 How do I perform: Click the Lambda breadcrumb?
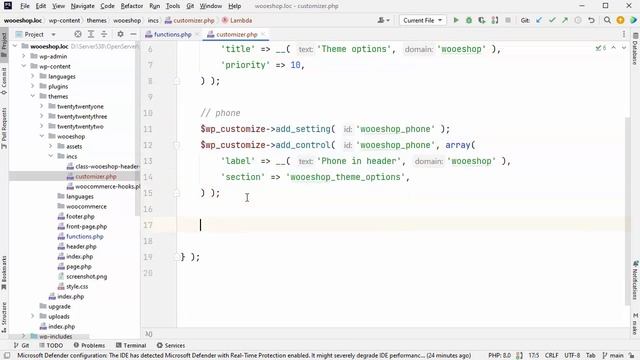point(237,20)
